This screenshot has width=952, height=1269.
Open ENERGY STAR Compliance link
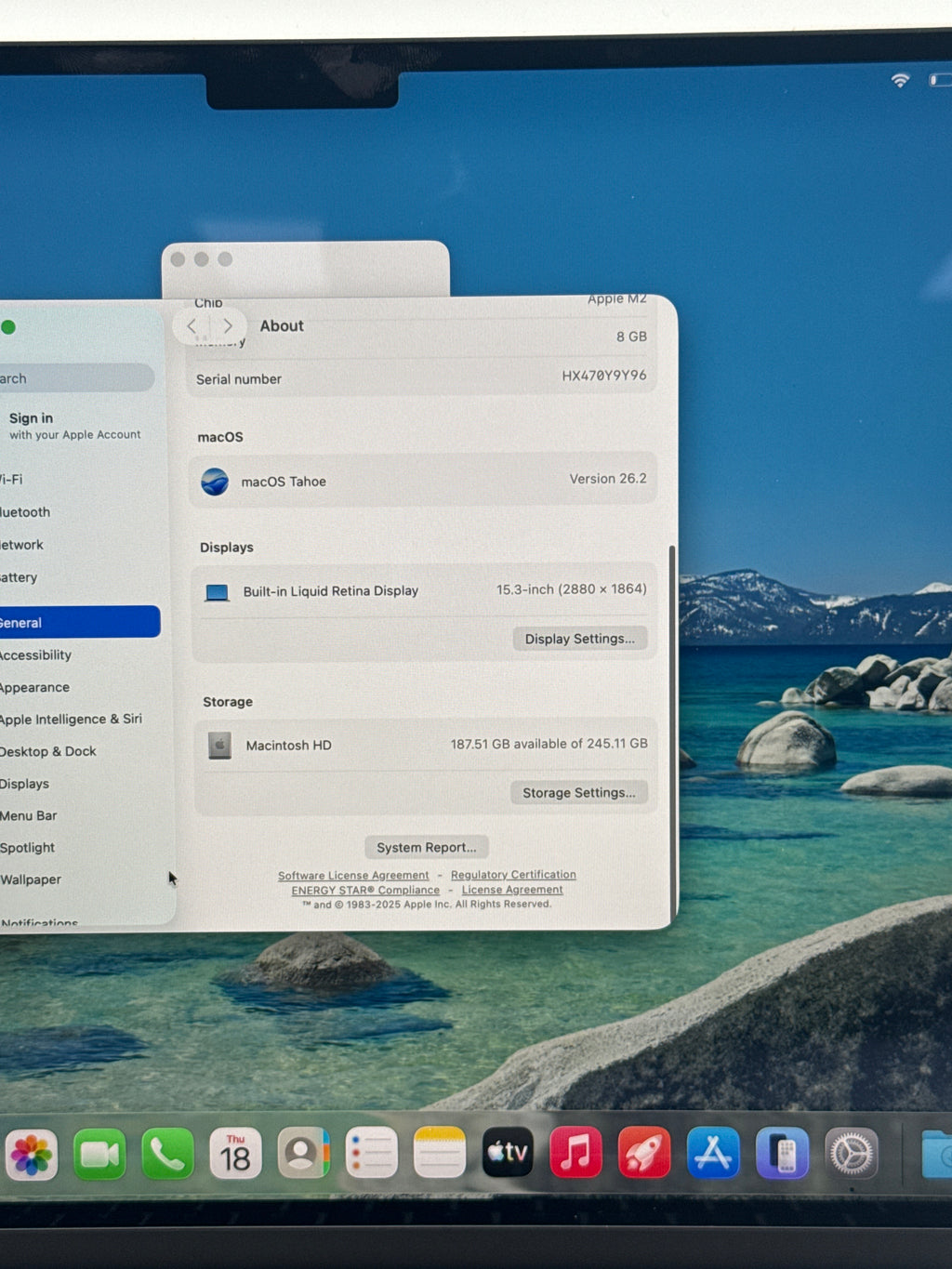tap(365, 891)
